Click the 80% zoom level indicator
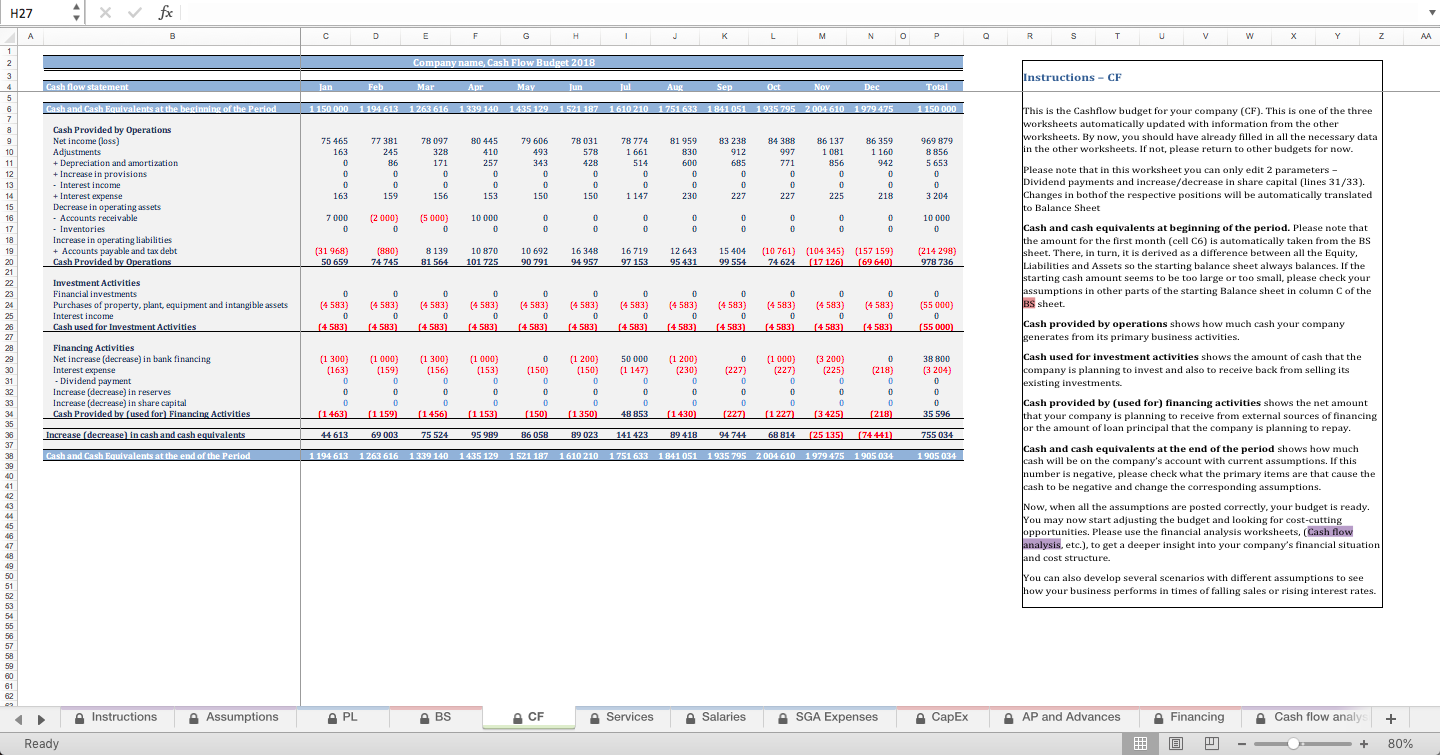This screenshot has height=755, width=1440. 1401,744
